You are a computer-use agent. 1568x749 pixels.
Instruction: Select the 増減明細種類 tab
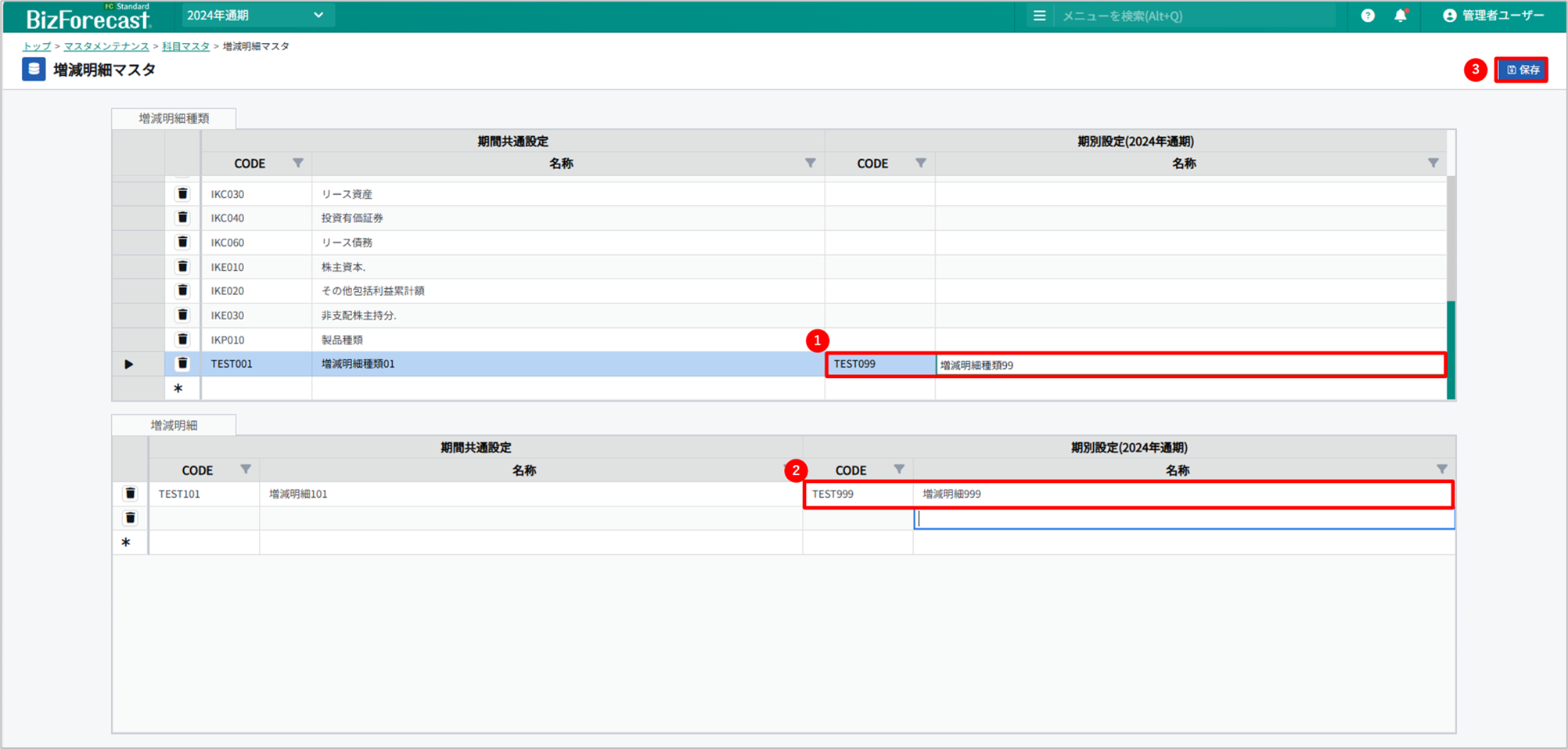point(174,118)
